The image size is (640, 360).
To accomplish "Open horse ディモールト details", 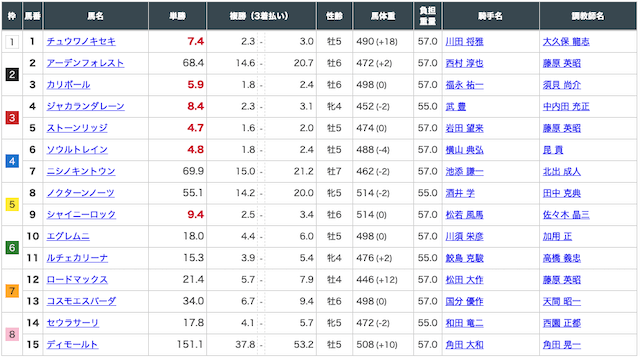I will (x=72, y=344).
